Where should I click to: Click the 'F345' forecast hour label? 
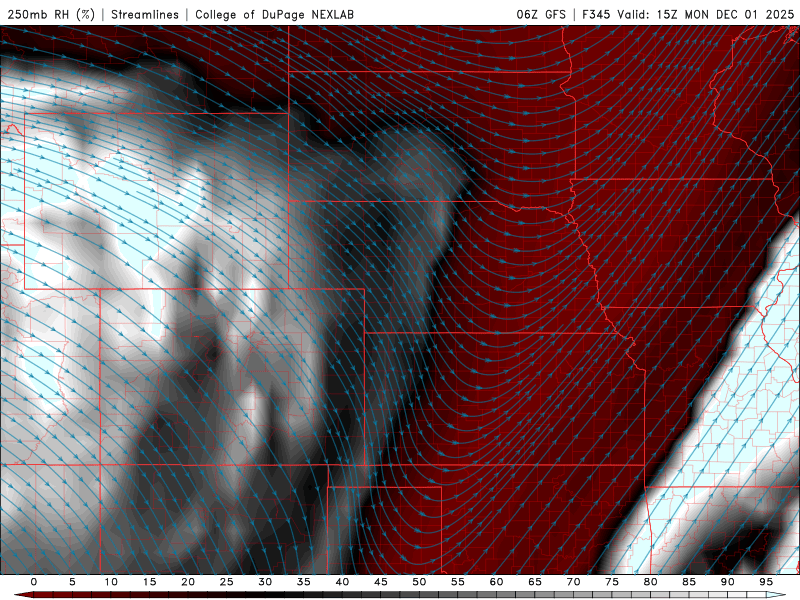coord(596,14)
